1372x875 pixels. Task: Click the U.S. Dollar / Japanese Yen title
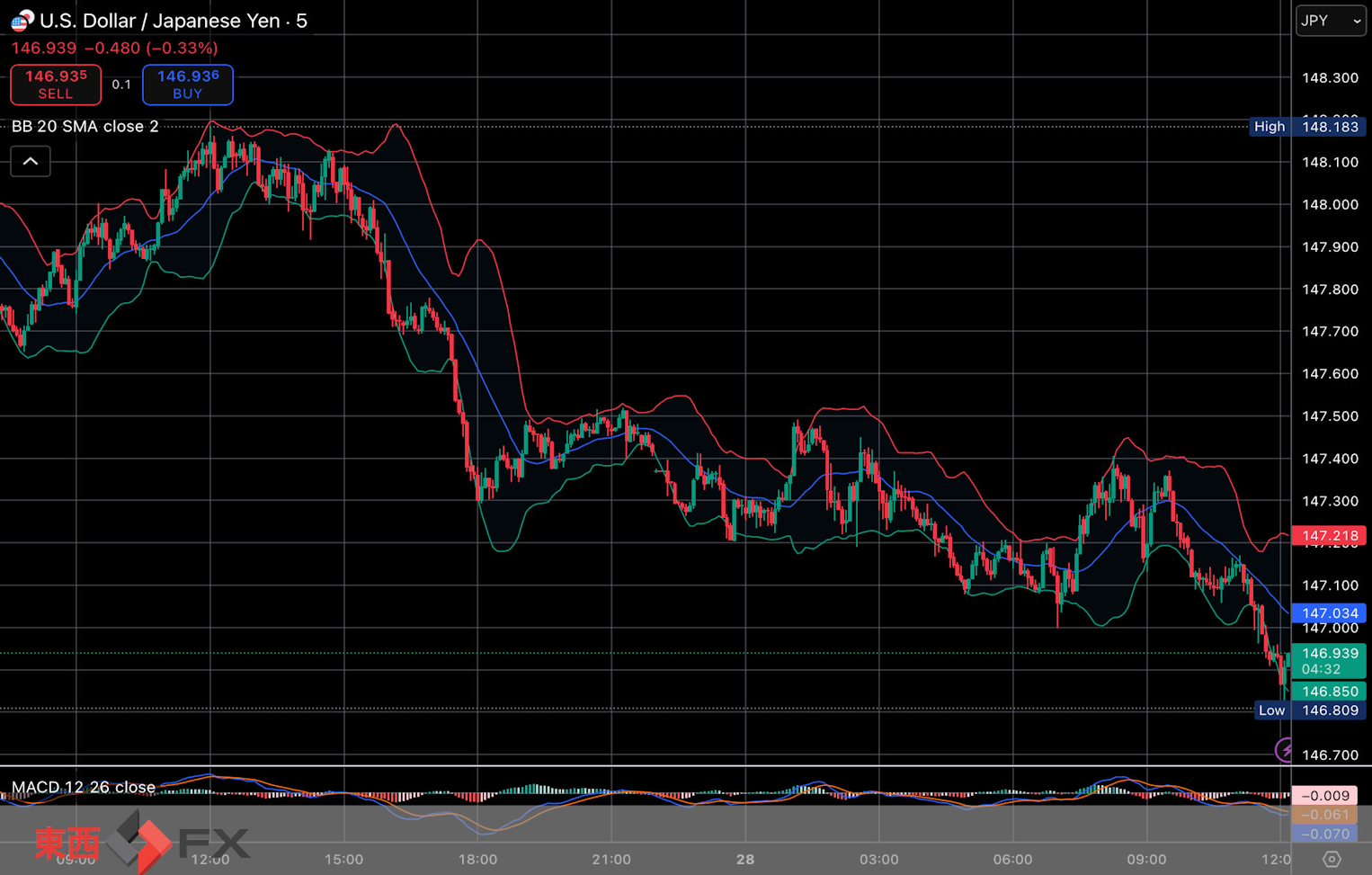(x=174, y=21)
